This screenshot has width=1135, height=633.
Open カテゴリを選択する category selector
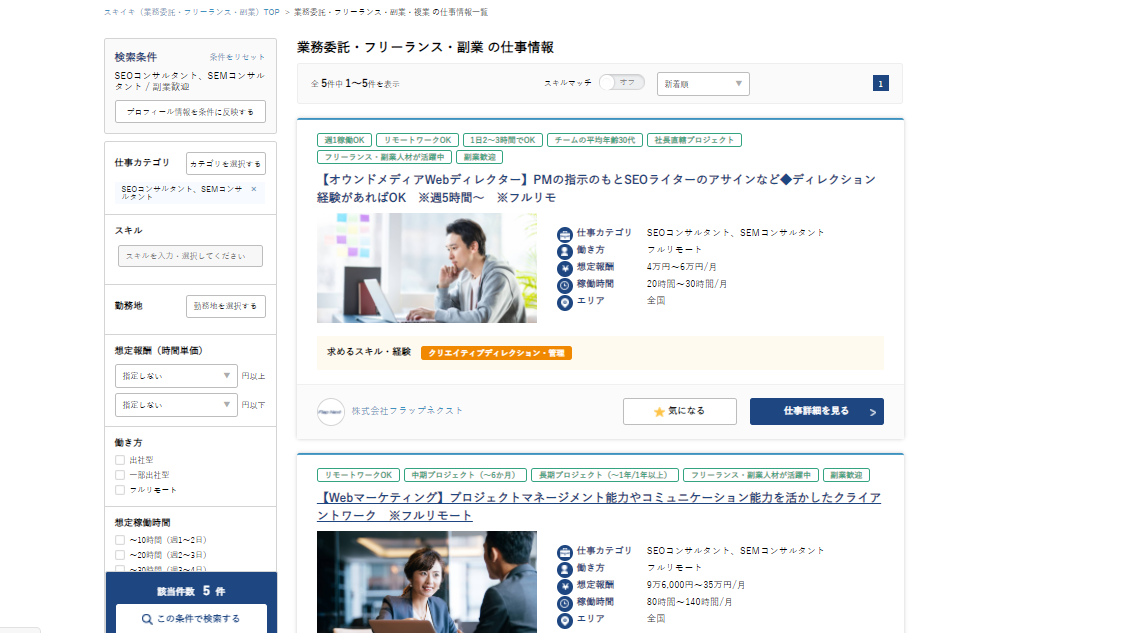point(226,164)
